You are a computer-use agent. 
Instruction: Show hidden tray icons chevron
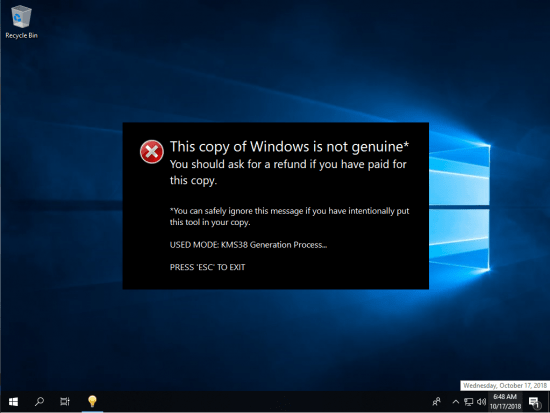click(455, 402)
